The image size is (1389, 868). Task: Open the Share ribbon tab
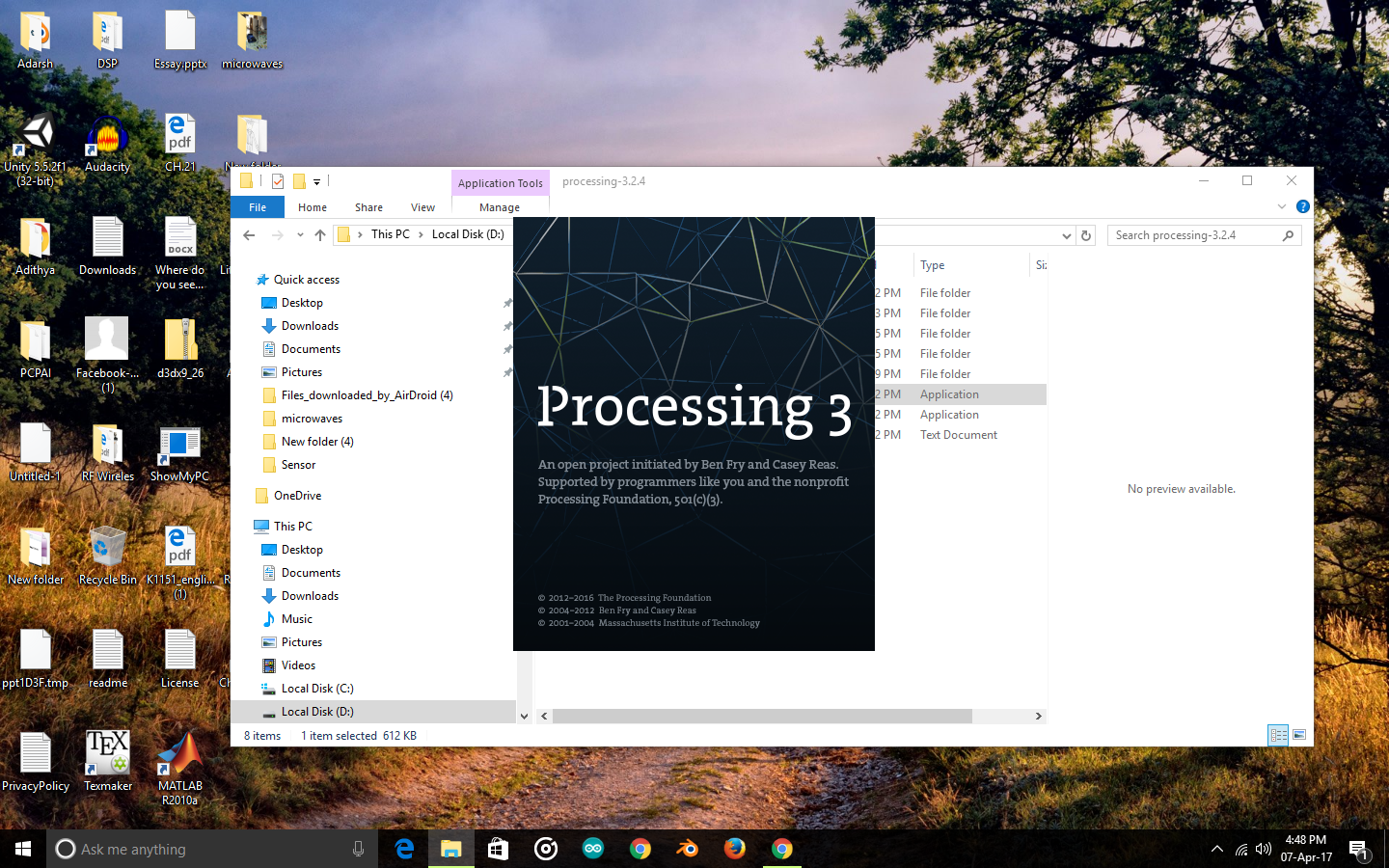pyautogui.click(x=368, y=207)
